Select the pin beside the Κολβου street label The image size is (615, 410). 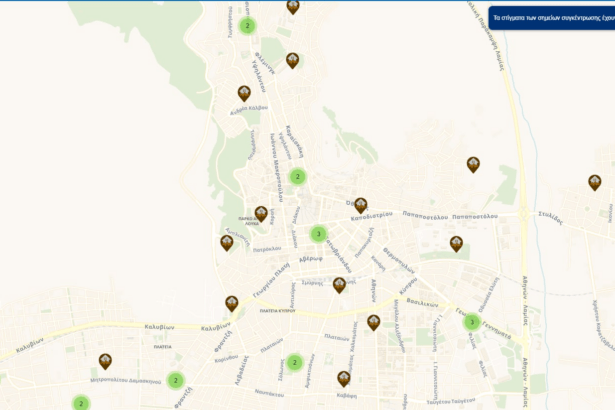[244, 93]
